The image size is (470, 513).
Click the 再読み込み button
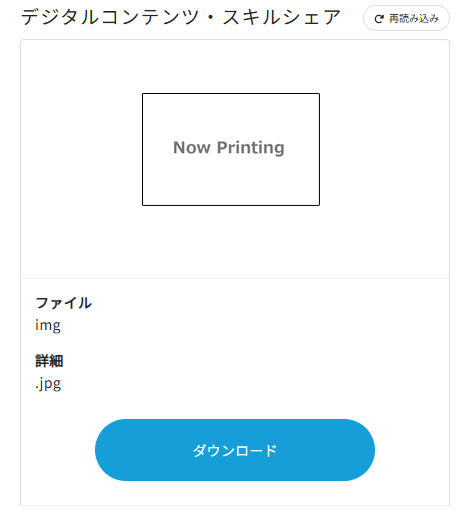click(406, 18)
